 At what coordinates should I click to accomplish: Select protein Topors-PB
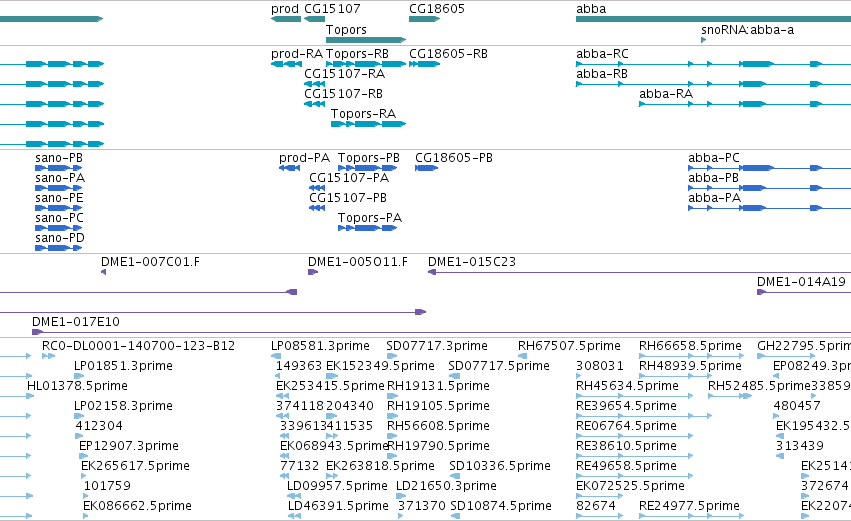coord(367,168)
